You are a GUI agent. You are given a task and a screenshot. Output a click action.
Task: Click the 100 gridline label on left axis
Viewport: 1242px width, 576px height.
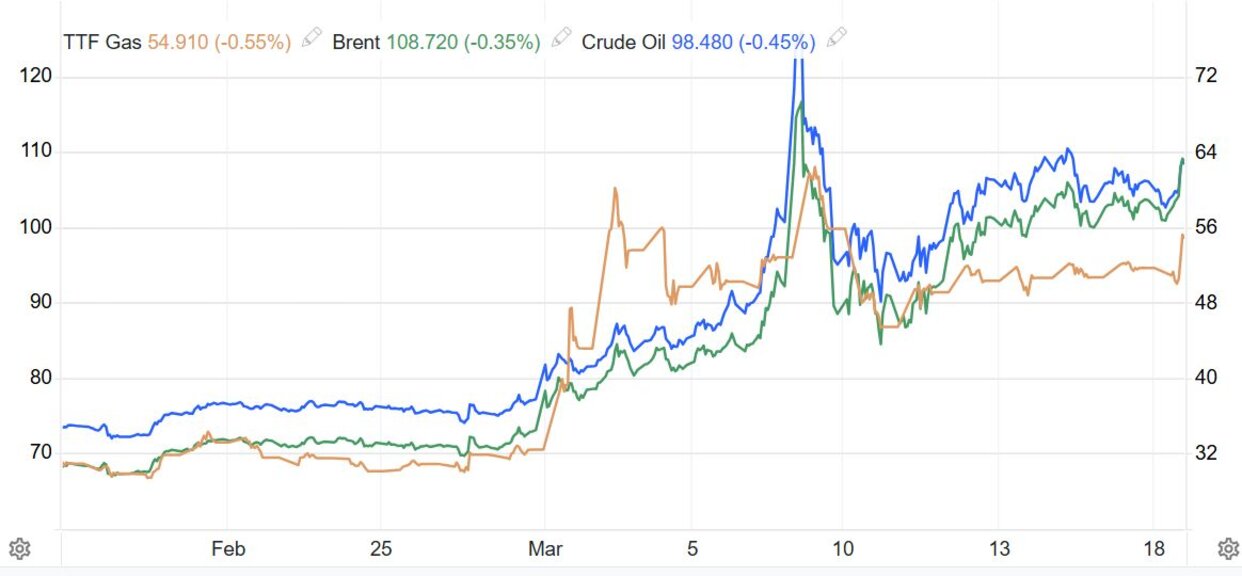coord(36,228)
